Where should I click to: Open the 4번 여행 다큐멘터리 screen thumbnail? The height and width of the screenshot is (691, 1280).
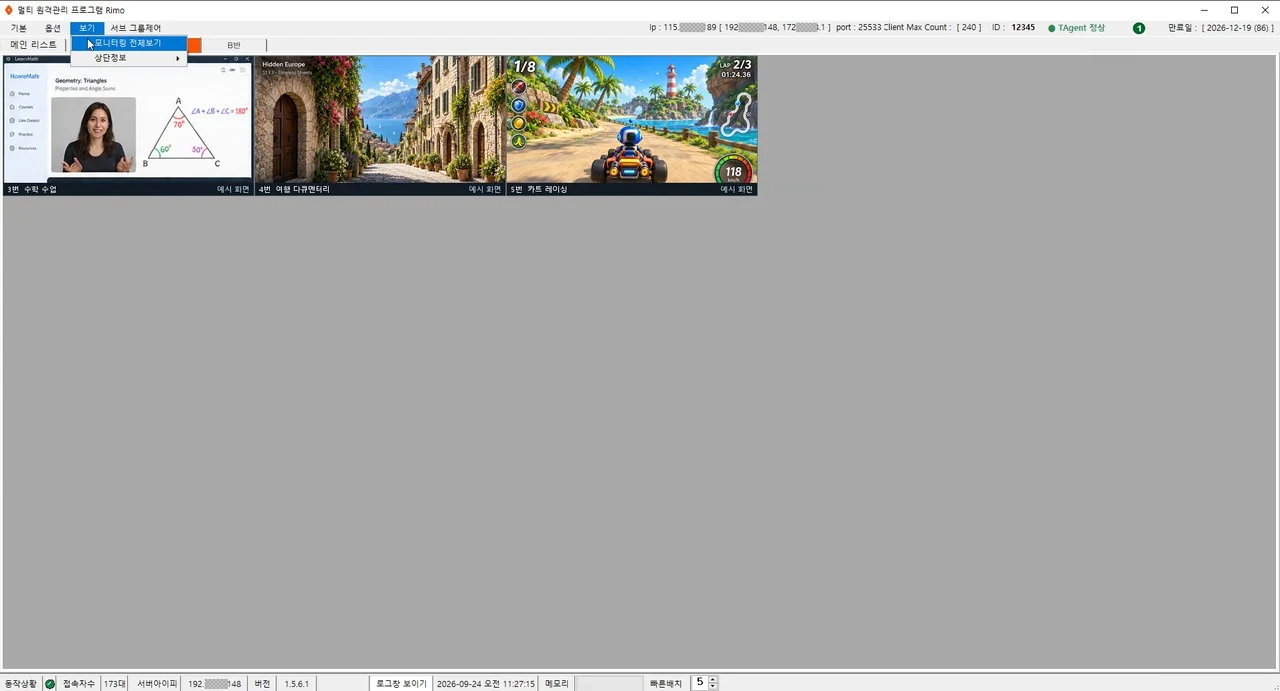coord(380,125)
